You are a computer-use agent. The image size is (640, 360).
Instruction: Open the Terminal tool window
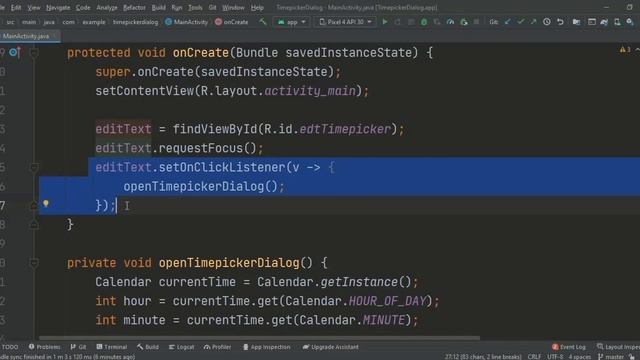(x=111, y=347)
